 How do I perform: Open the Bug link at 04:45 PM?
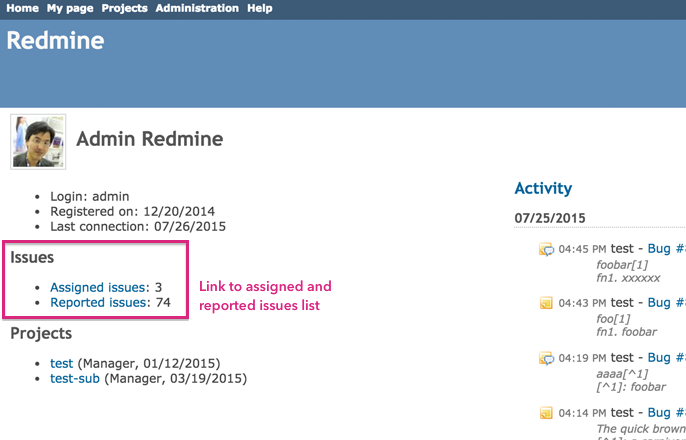coord(666,248)
